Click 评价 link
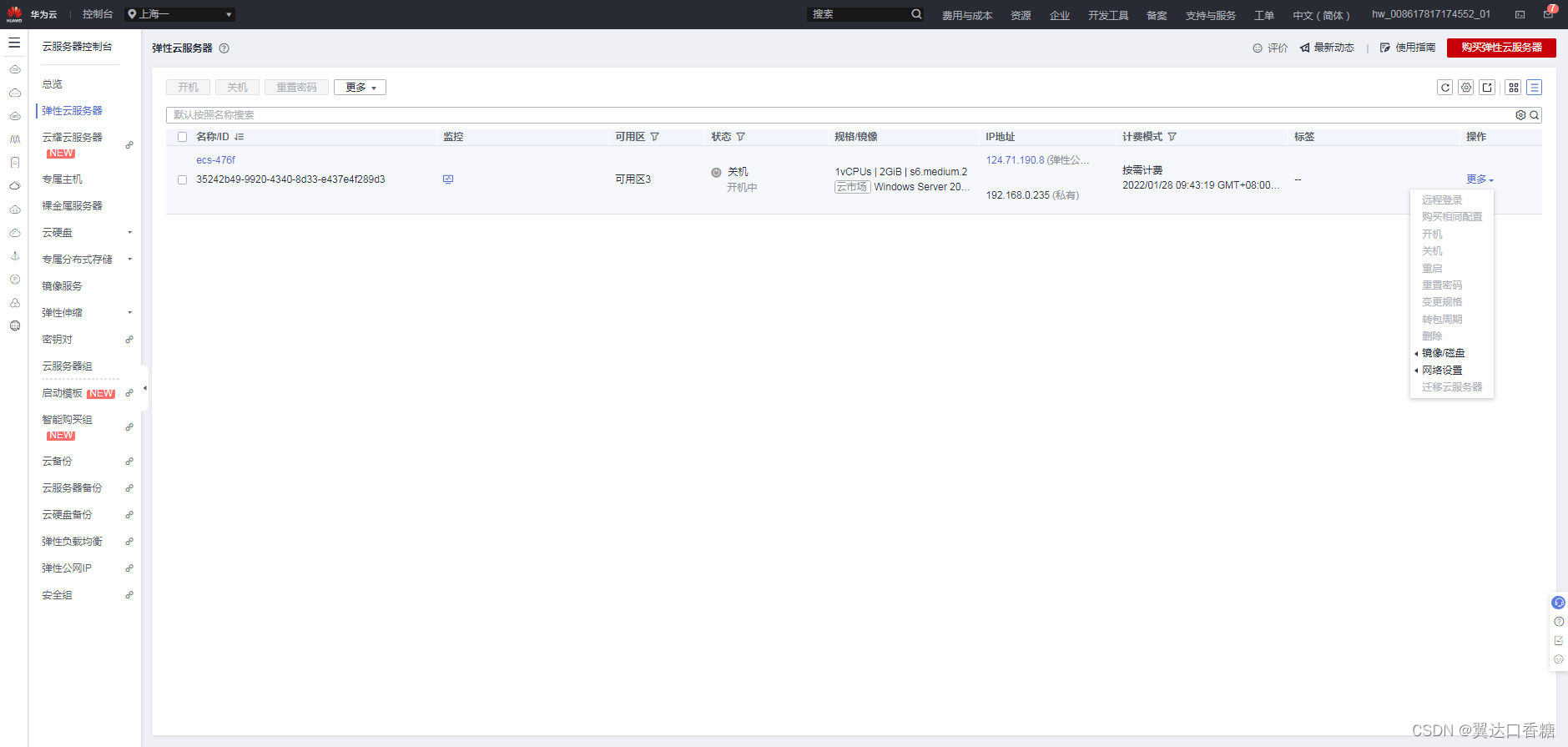Image resolution: width=1568 pixels, height=747 pixels. 1270,48
